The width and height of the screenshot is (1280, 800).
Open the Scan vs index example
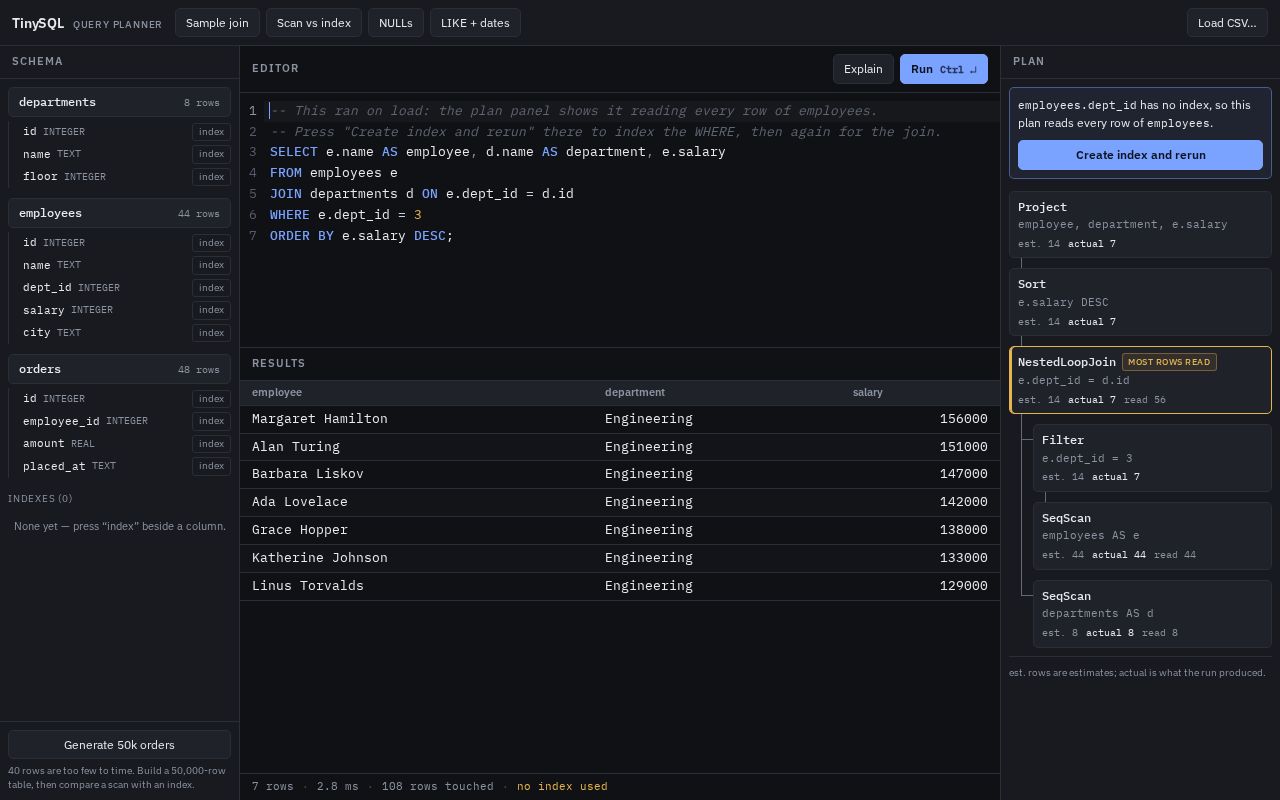[314, 23]
